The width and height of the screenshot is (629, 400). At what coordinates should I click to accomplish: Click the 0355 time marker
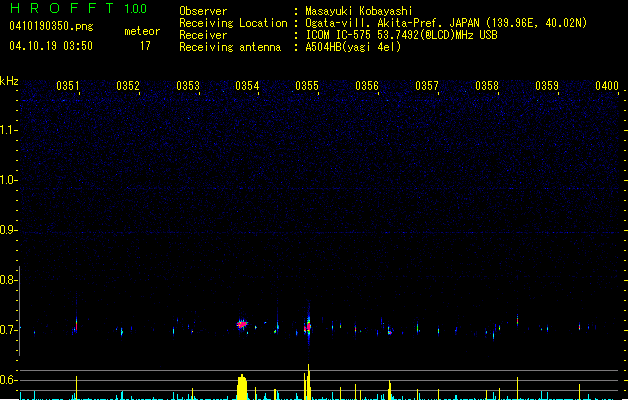307,86
